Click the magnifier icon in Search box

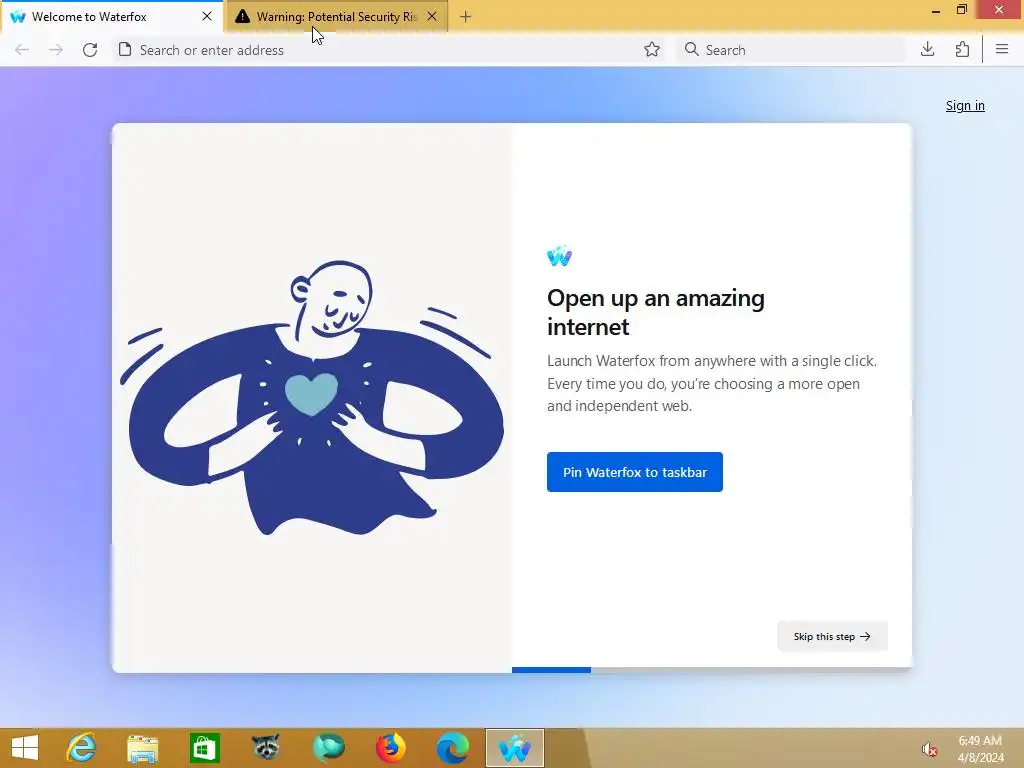(x=692, y=50)
